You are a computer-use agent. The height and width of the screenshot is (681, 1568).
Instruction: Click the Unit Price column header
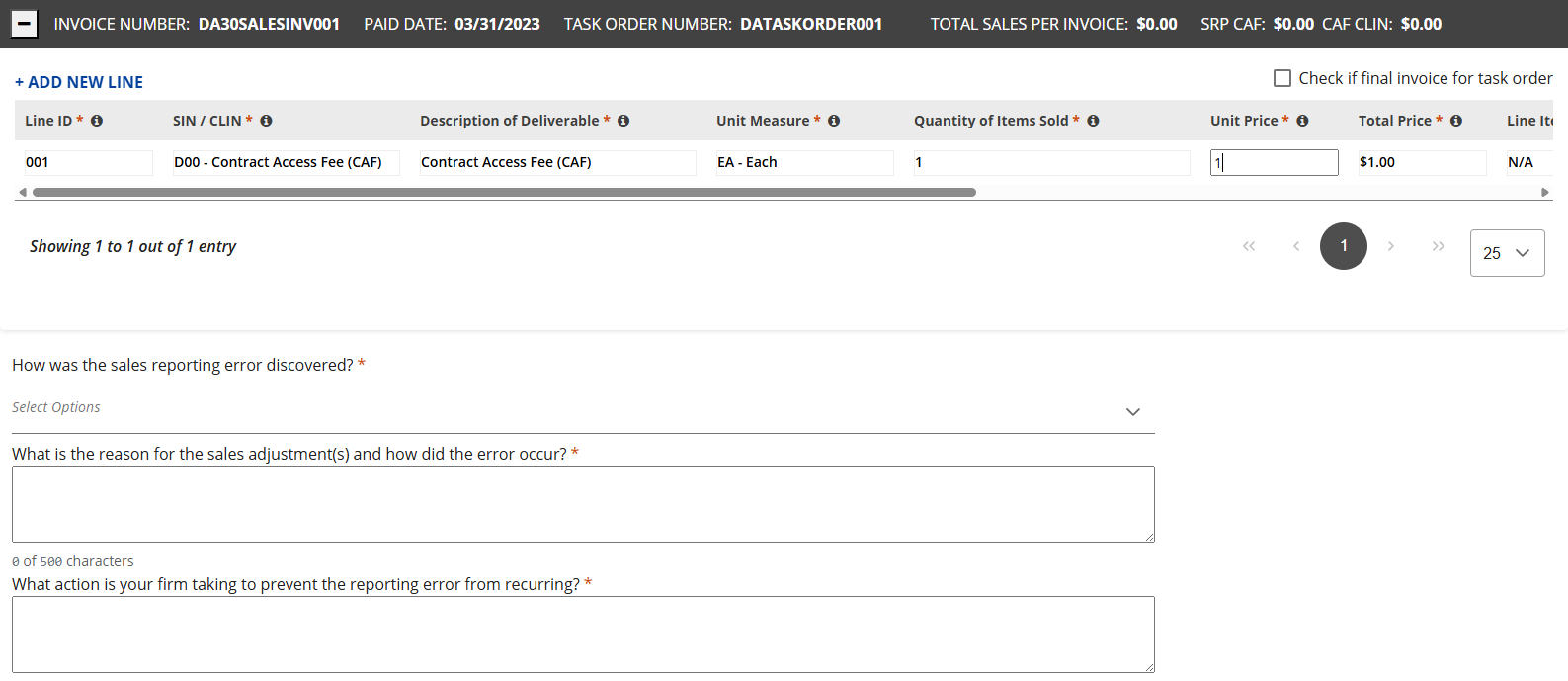click(x=1244, y=121)
